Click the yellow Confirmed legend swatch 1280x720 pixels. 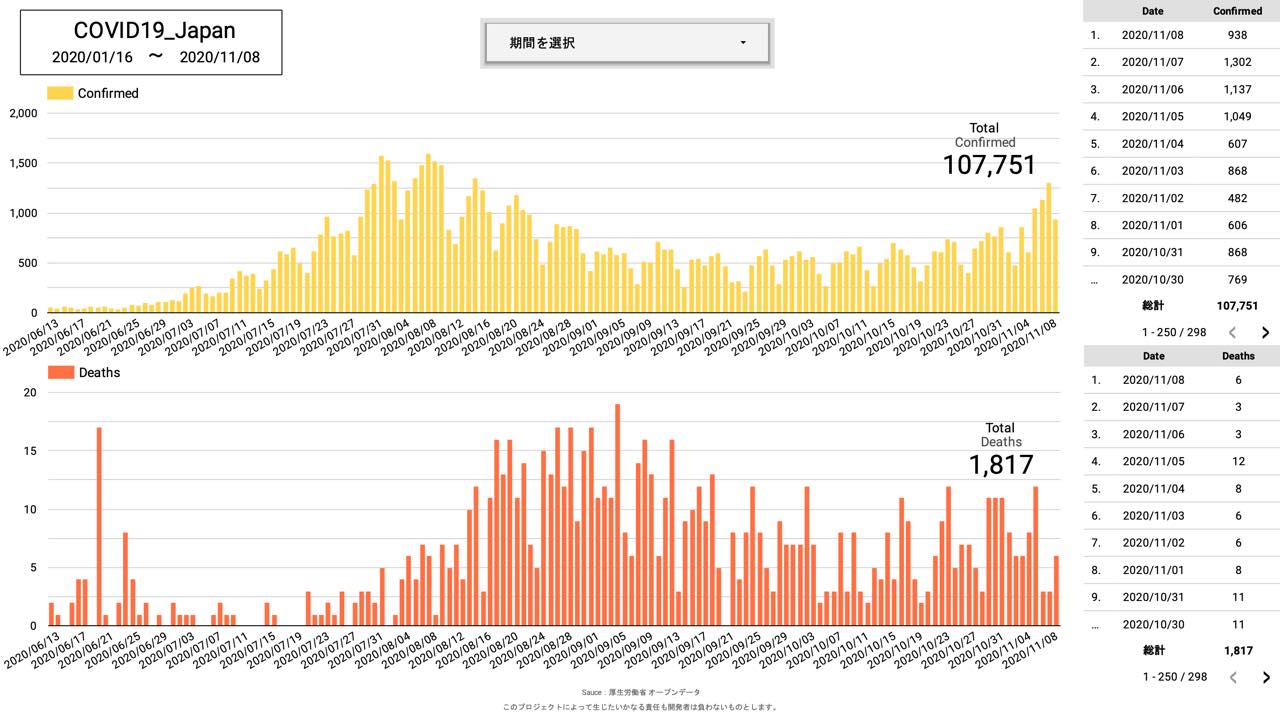click(x=60, y=93)
